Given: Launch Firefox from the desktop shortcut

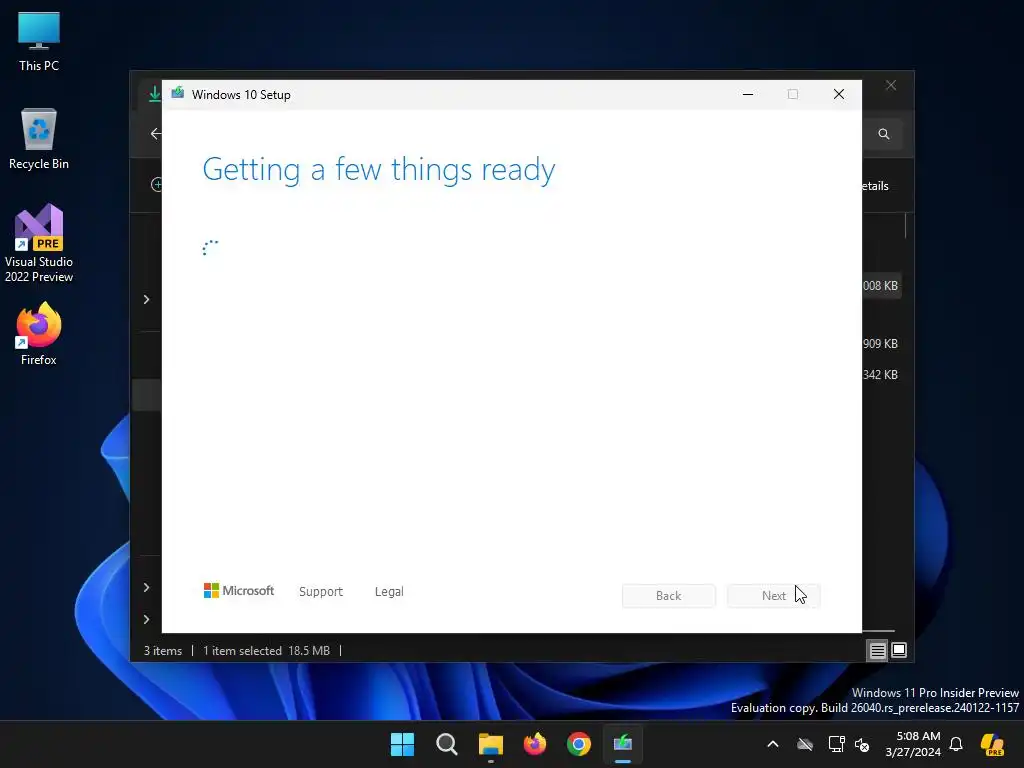Looking at the screenshot, I should tap(39, 334).
